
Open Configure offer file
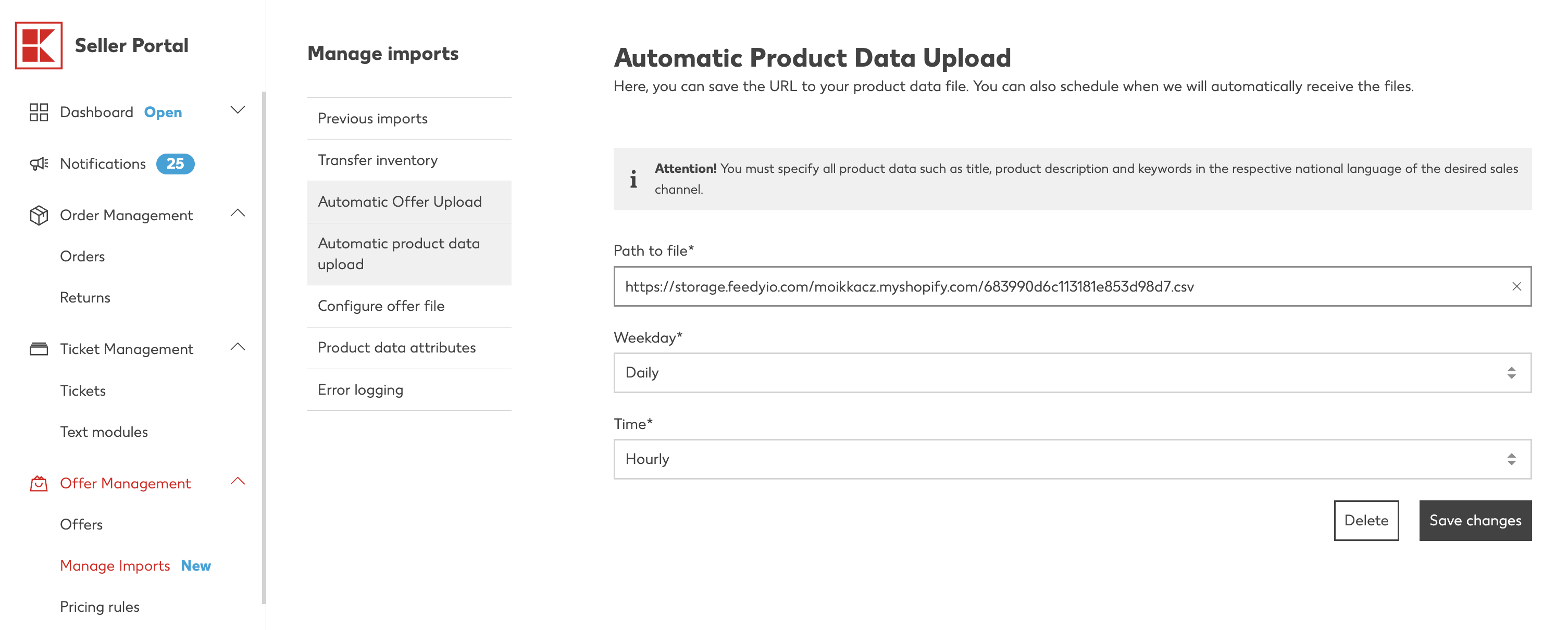point(409,306)
